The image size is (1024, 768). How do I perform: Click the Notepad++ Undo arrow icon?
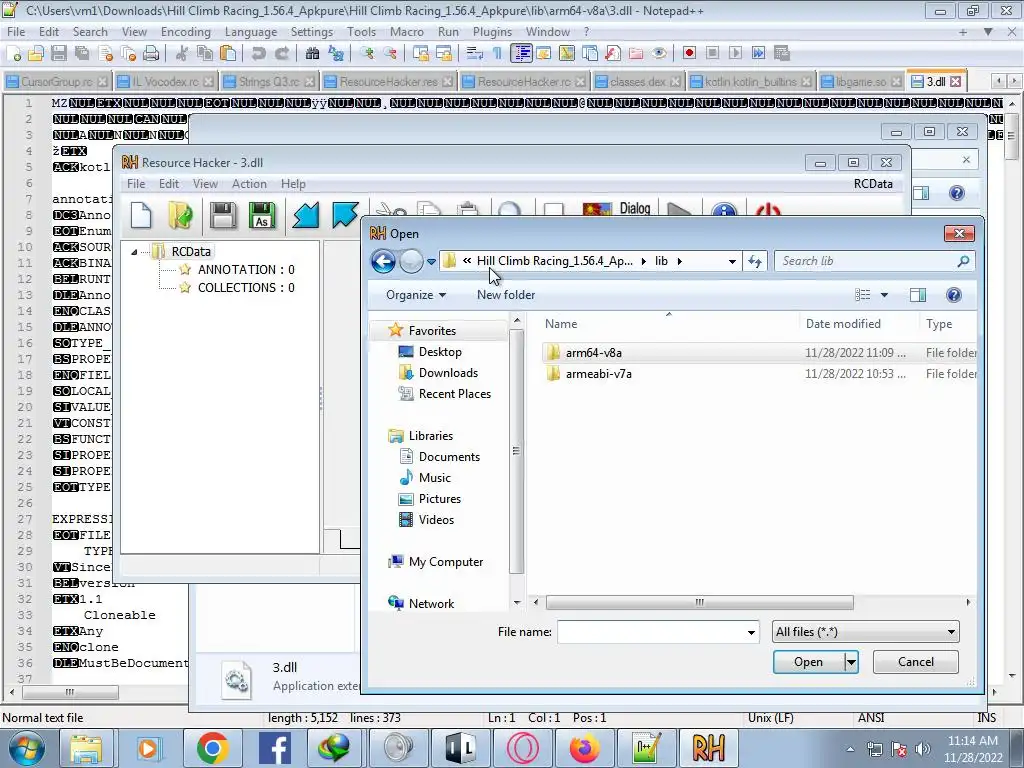tap(259, 54)
